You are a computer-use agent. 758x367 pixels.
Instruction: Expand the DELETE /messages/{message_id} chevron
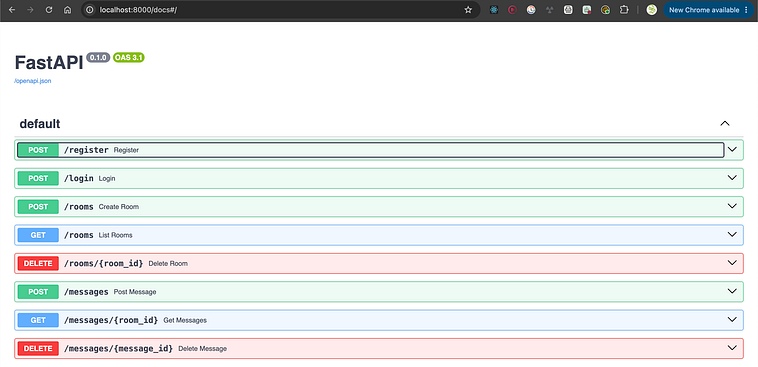[732, 348]
